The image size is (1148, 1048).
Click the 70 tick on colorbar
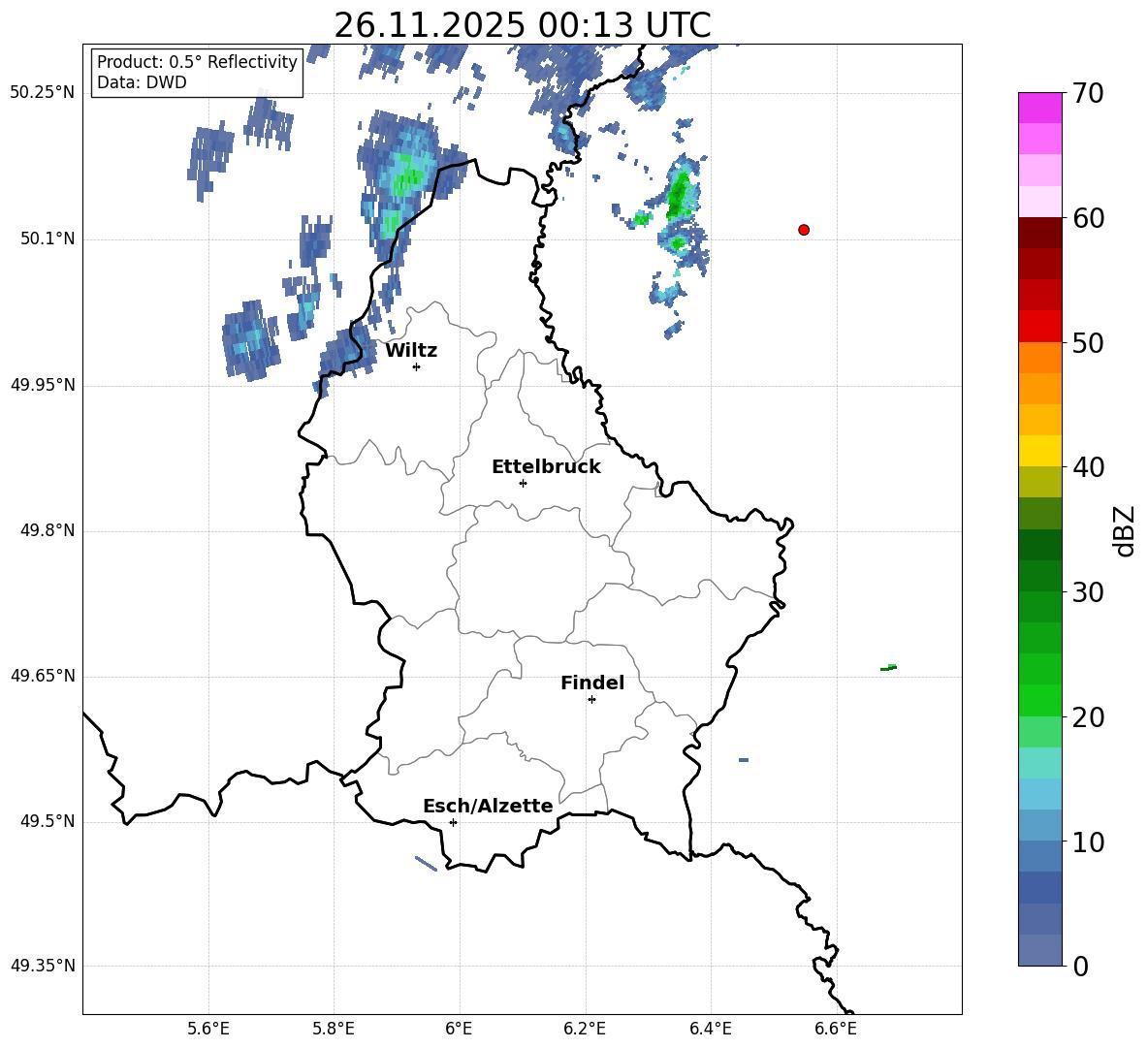point(1088,93)
